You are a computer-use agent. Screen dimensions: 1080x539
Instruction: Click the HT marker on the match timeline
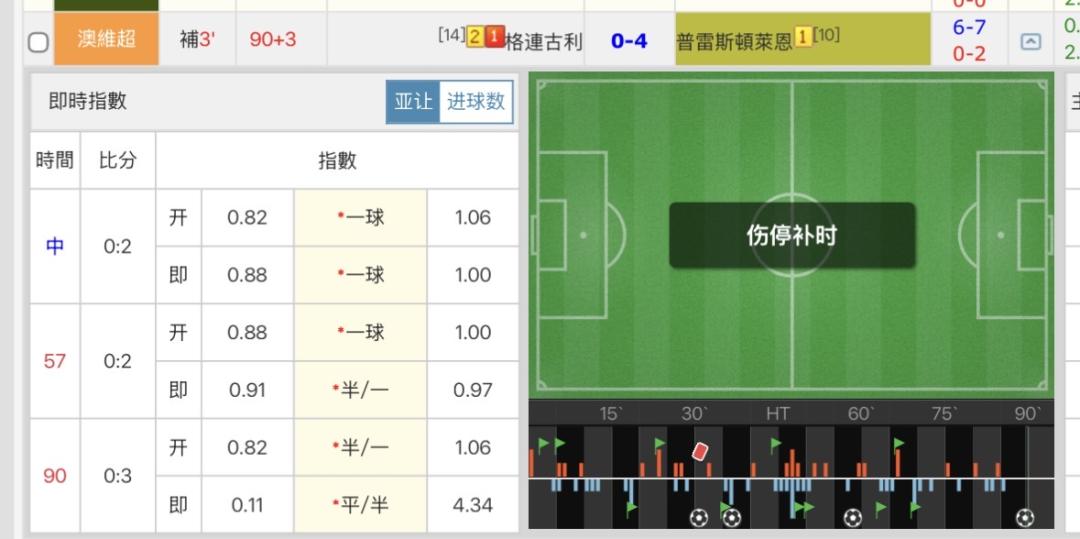777,413
